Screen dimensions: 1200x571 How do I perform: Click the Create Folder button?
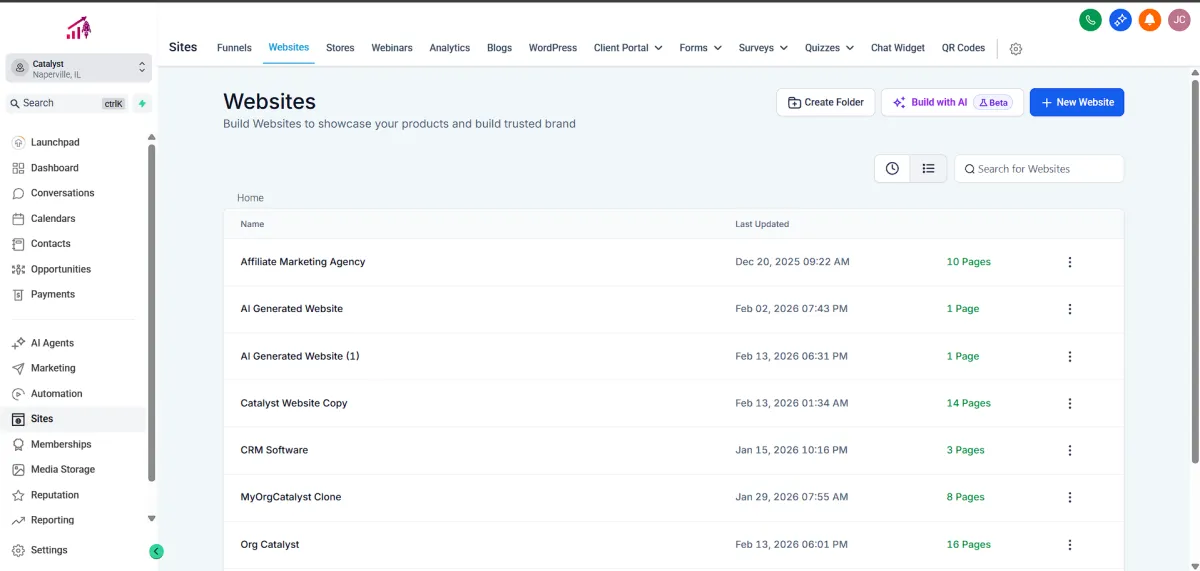click(826, 102)
